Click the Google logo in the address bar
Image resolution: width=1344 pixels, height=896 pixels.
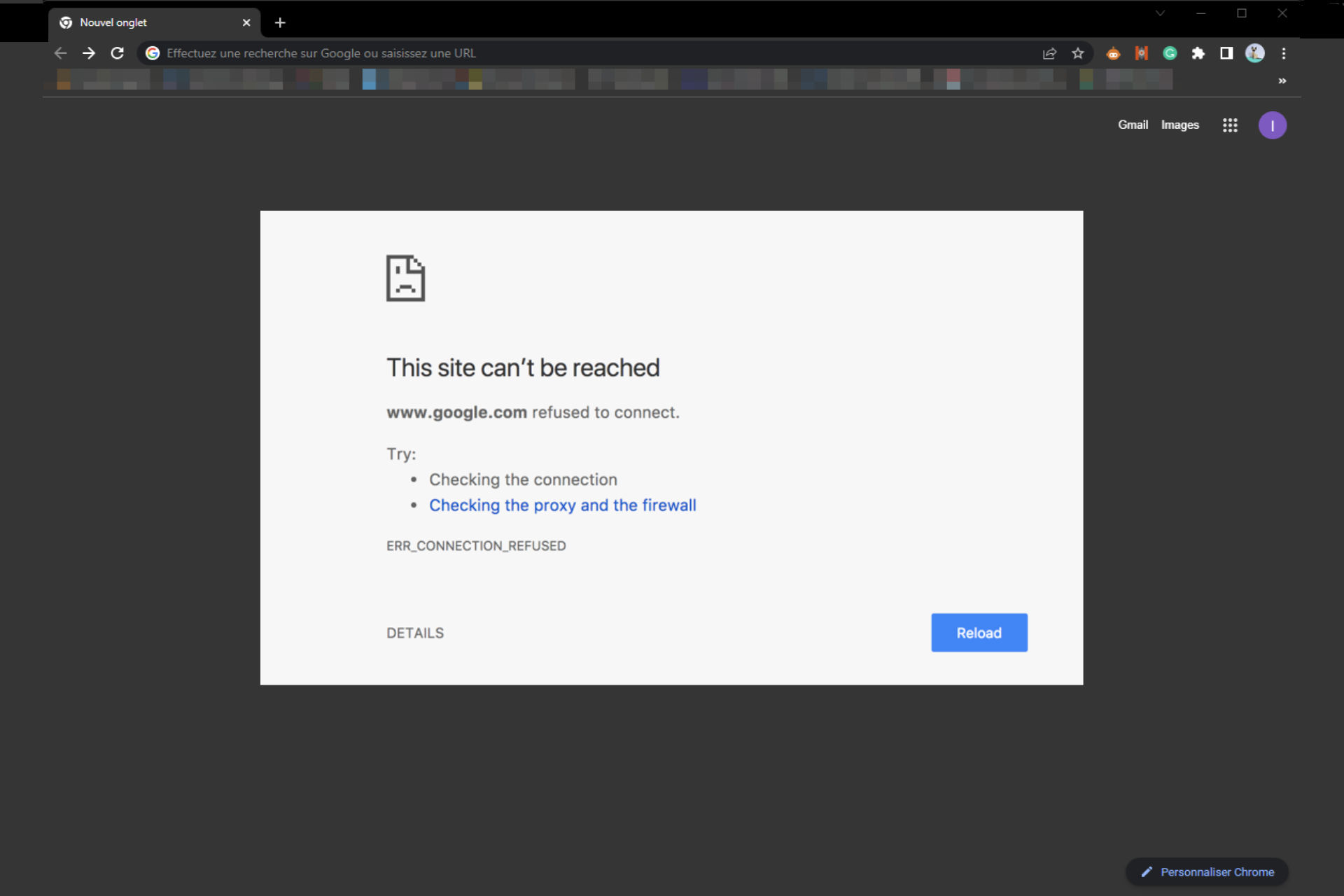pyautogui.click(x=153, y=53)
